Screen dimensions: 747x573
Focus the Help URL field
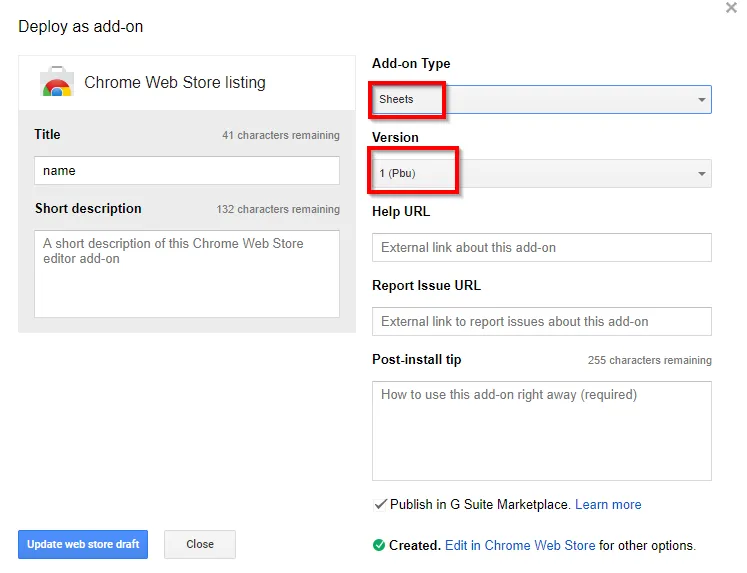tap(541, 248)
